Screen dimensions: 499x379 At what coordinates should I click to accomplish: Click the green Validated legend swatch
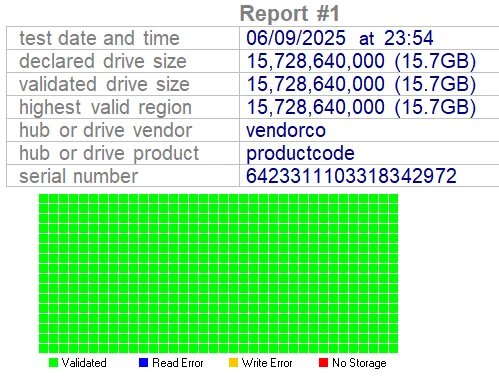(x=53, y=363)
